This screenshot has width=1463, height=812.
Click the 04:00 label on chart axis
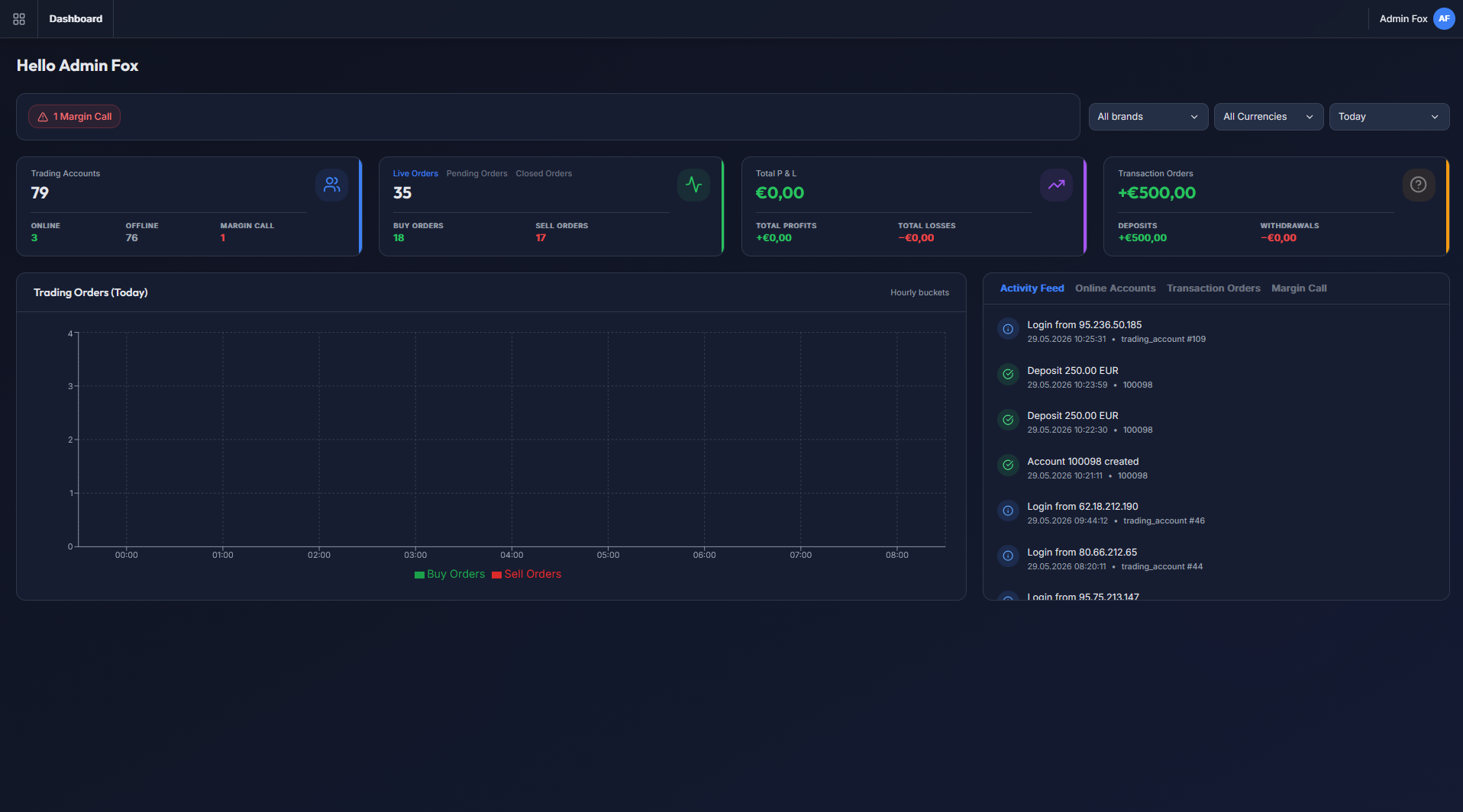coord(512,555)
